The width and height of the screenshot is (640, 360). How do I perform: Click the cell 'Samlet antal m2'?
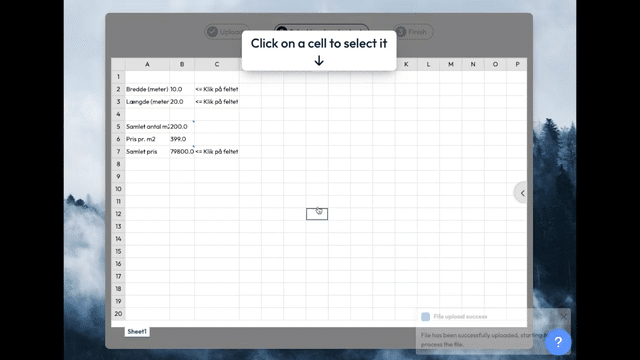click(x=147, y=127)
